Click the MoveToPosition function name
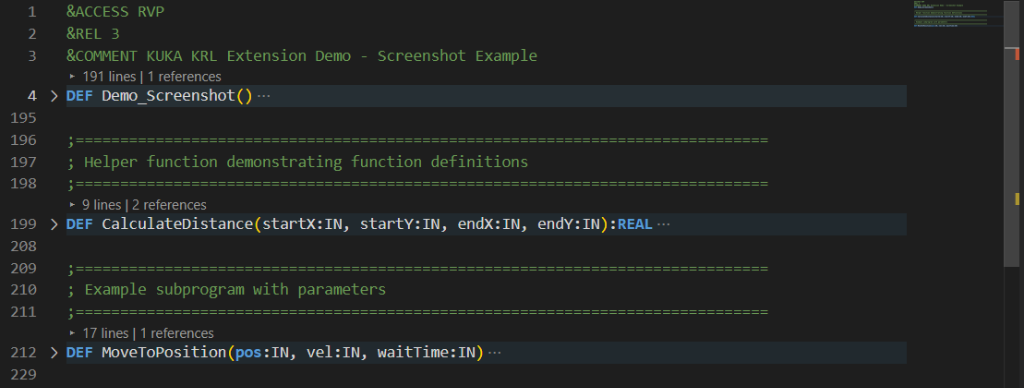 pyautogui.click(x=163, y=353)
